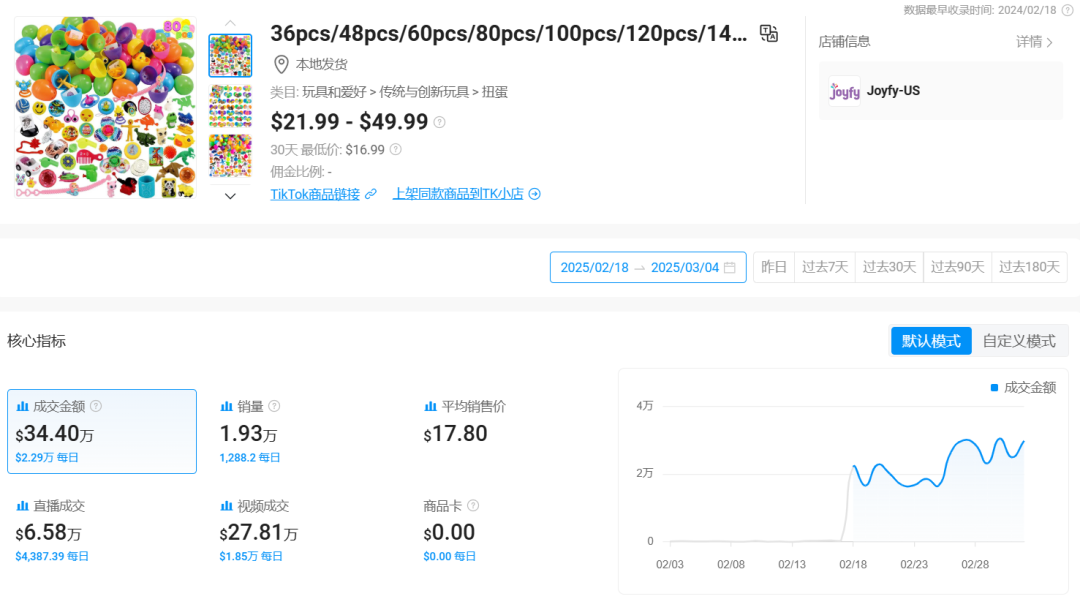Switch to 默认模式 display mode
The width and height of the screenshot is (1080, 599).
(x=931, y=341)
